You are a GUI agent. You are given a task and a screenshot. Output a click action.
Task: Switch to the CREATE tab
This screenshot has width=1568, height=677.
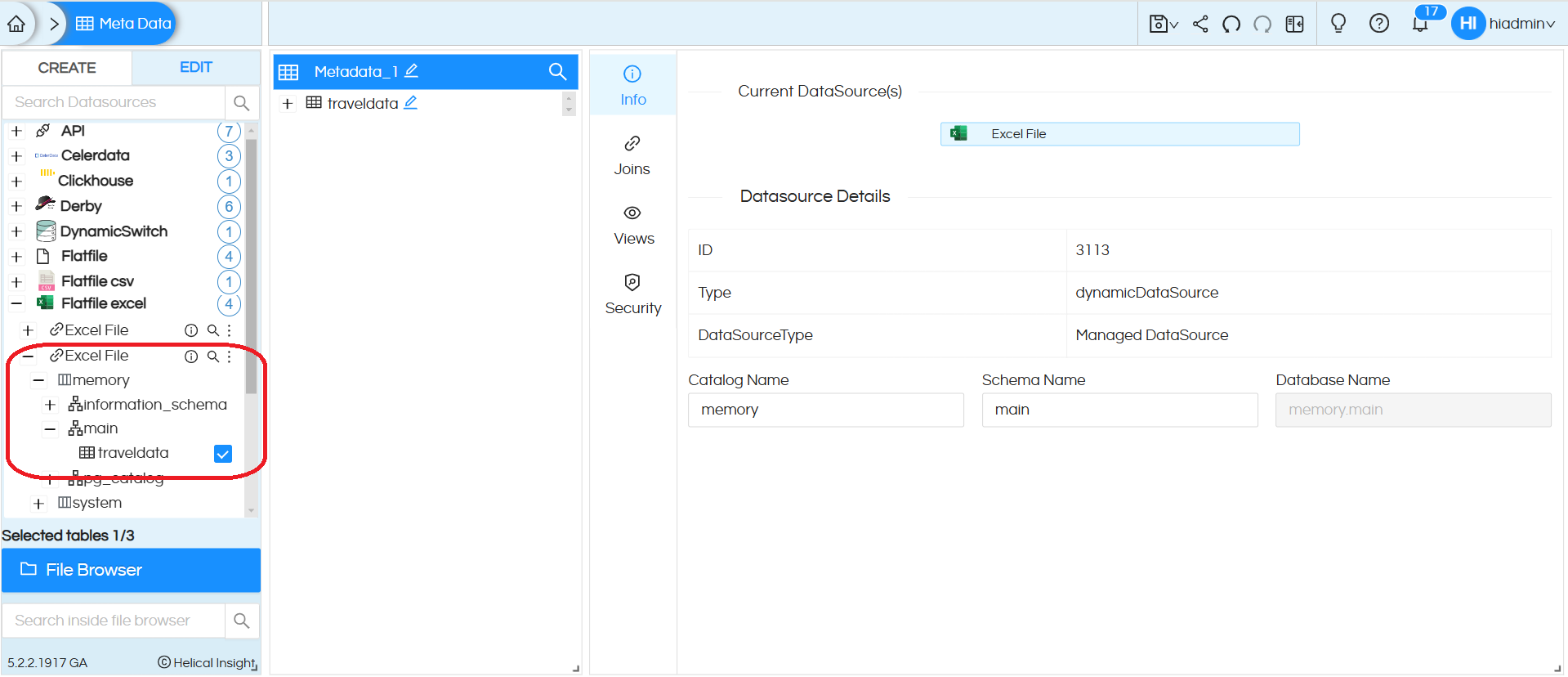click(x=67, y=68)
